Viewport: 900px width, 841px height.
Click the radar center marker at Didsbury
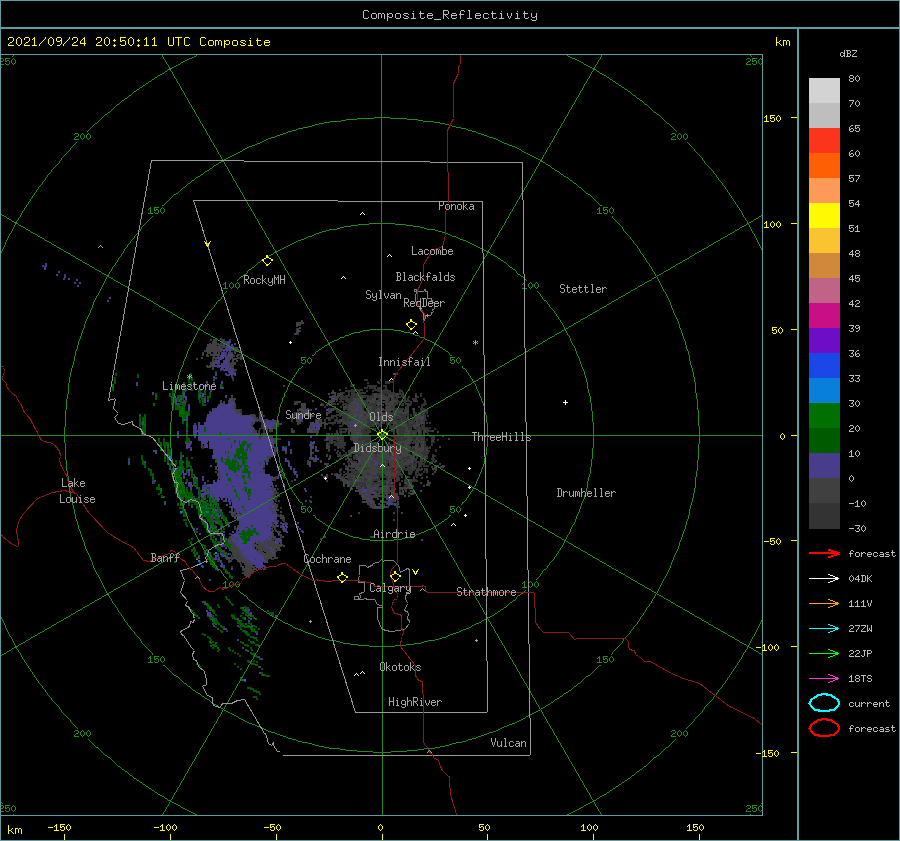tap(382, 435)
